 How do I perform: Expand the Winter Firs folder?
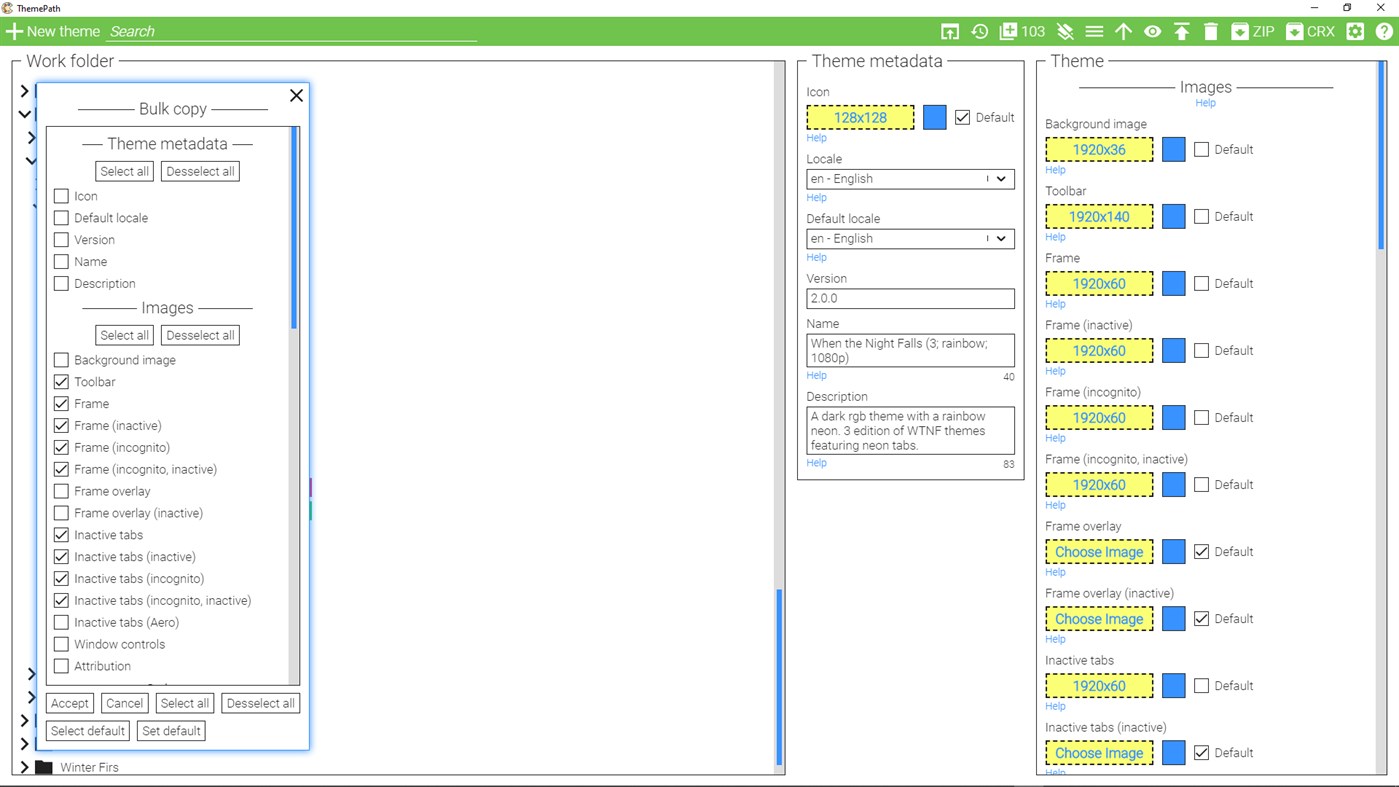click(x=24, y=766)
